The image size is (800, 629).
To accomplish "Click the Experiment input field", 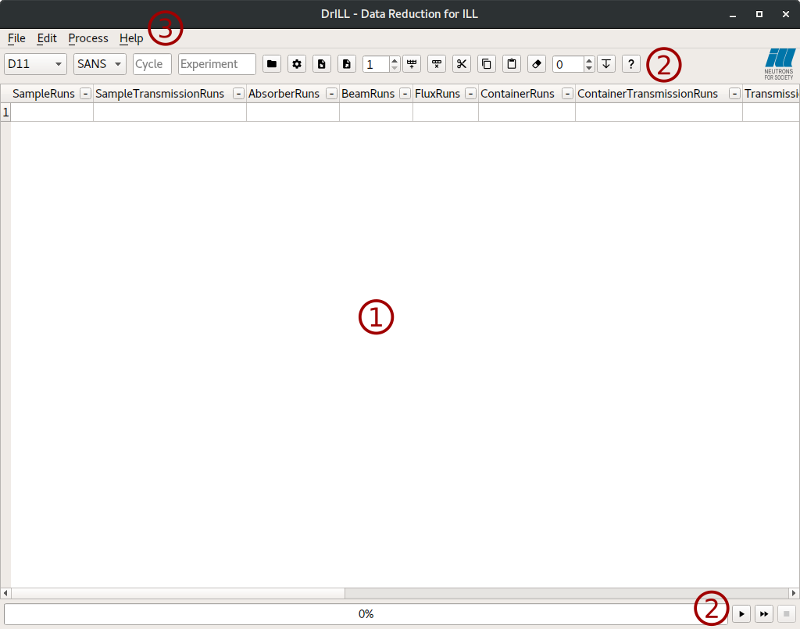I will coord(216,64).
